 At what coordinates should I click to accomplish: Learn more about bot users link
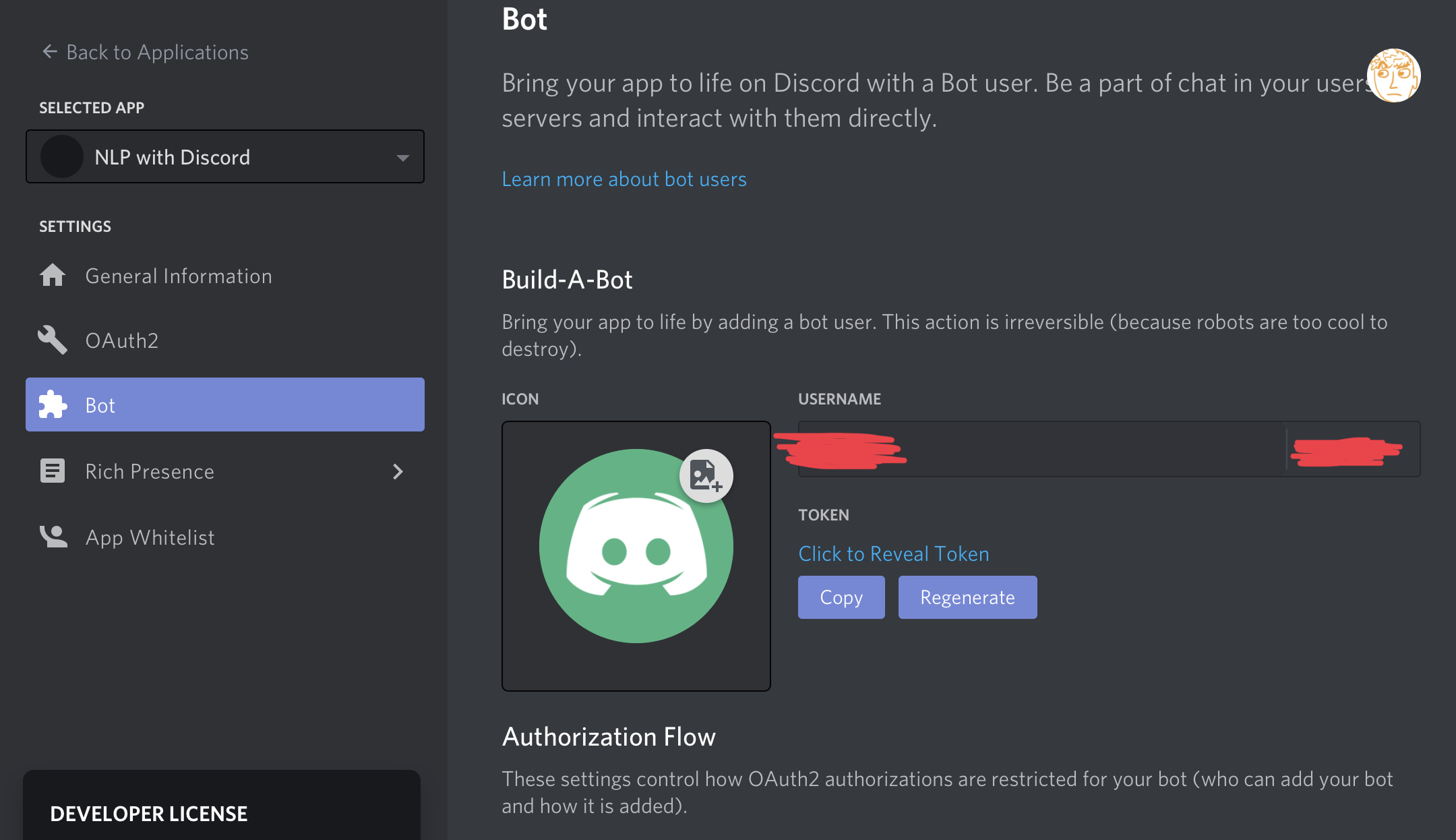(x=623, y=179)
